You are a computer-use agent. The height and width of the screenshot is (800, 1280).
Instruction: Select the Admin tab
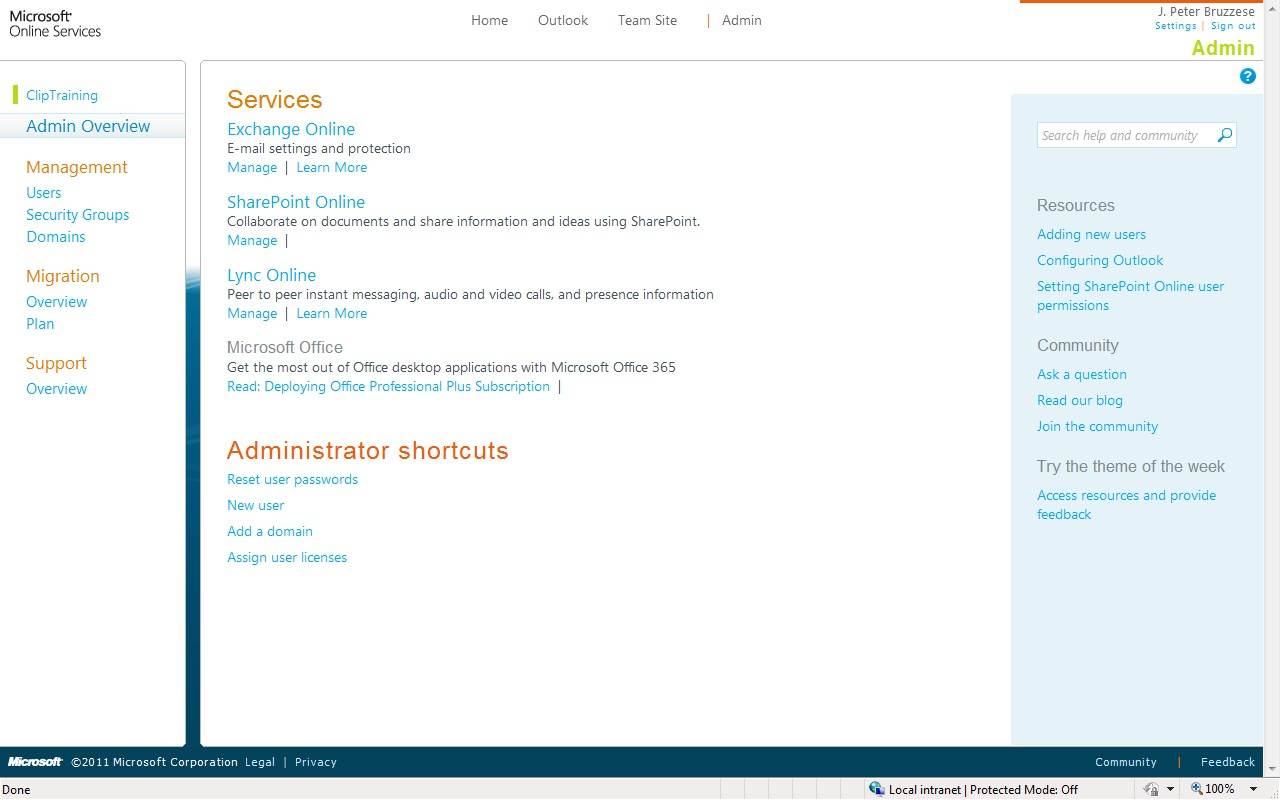coord(741,20)
